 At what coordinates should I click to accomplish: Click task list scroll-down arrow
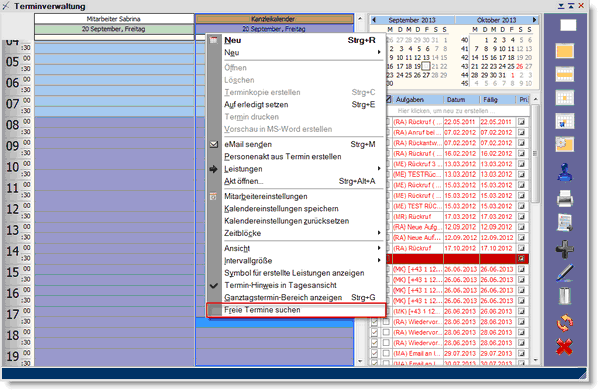[x=536, y=360]
